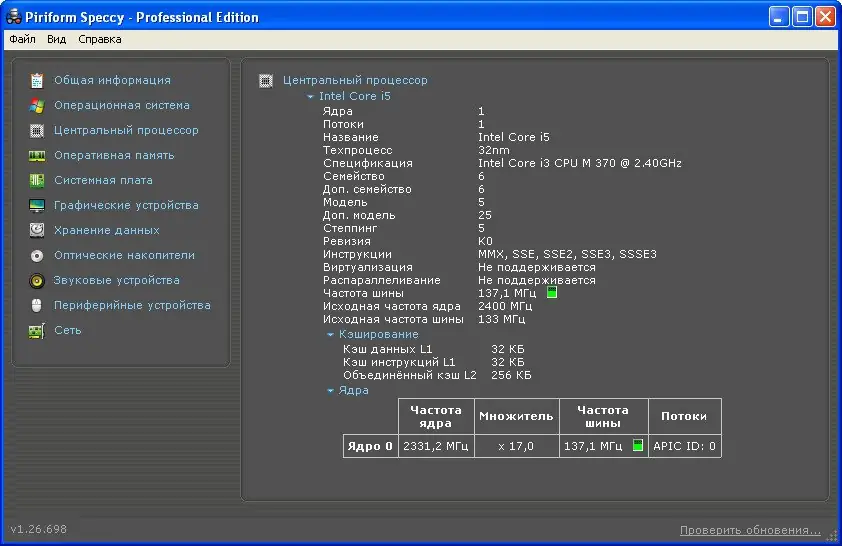Click the Исходная частота шины value 133 МГц
Image resolution: width=842 pixels, height=546 pixels.
pos(502,319)
